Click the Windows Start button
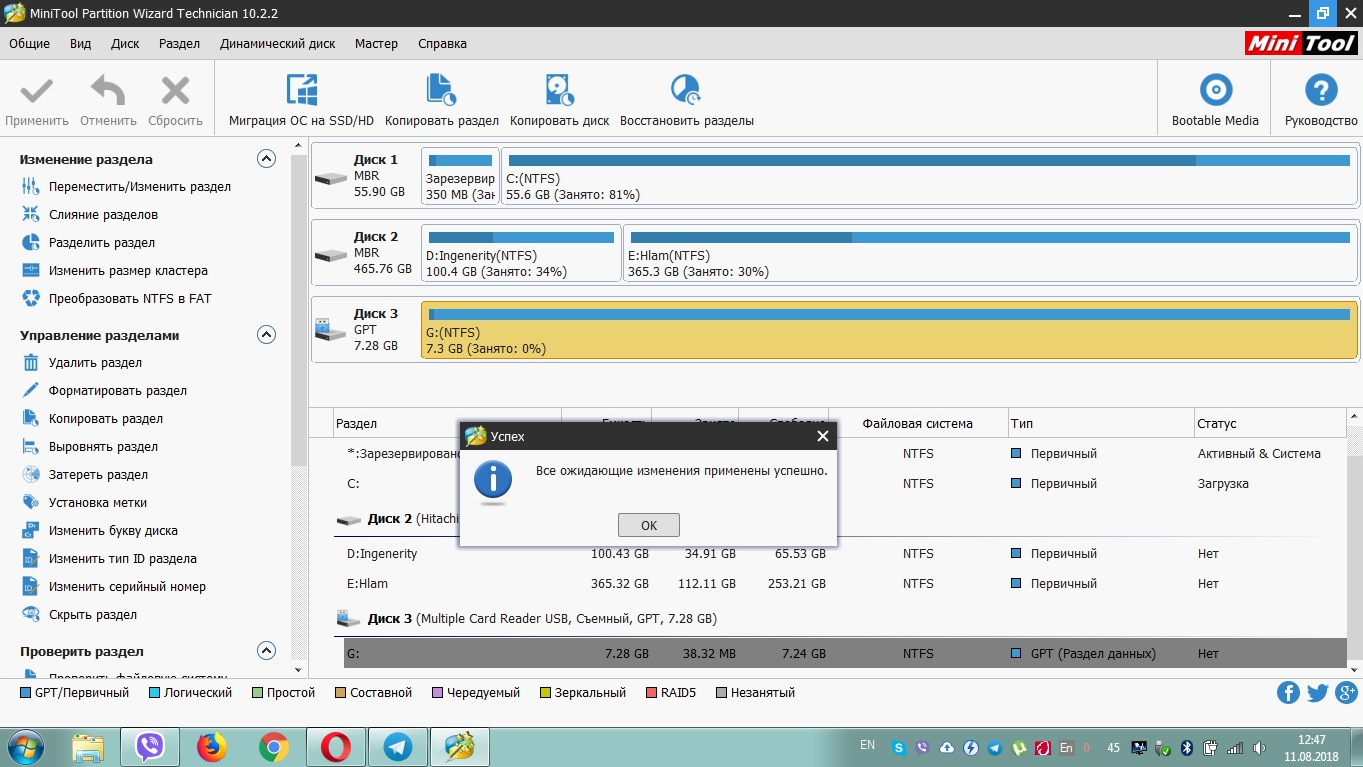 [x=23, y=747]
